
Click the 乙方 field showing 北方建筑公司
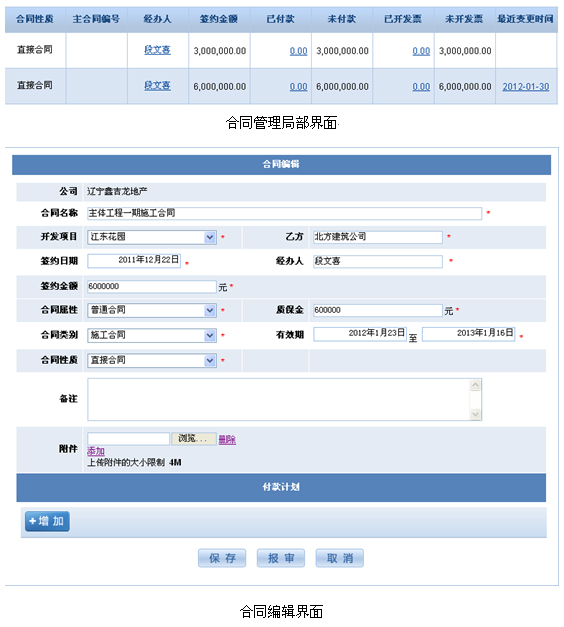pos(378,237)
